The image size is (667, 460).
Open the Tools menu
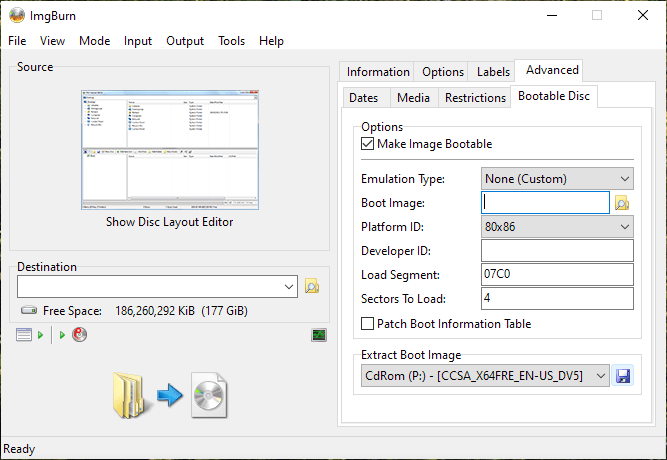pyautogui.click(x=231, y=41)
